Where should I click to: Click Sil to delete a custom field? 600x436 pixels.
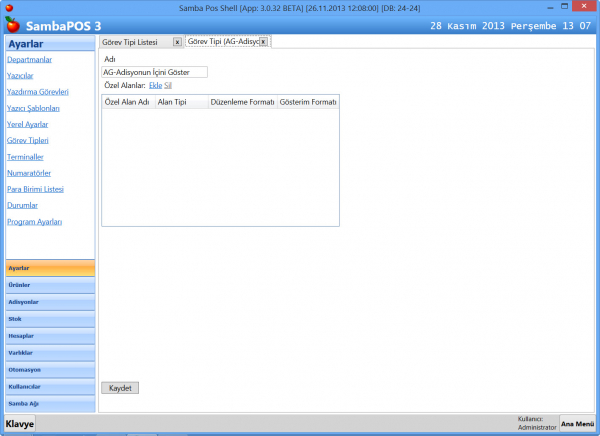click(168, 86)
